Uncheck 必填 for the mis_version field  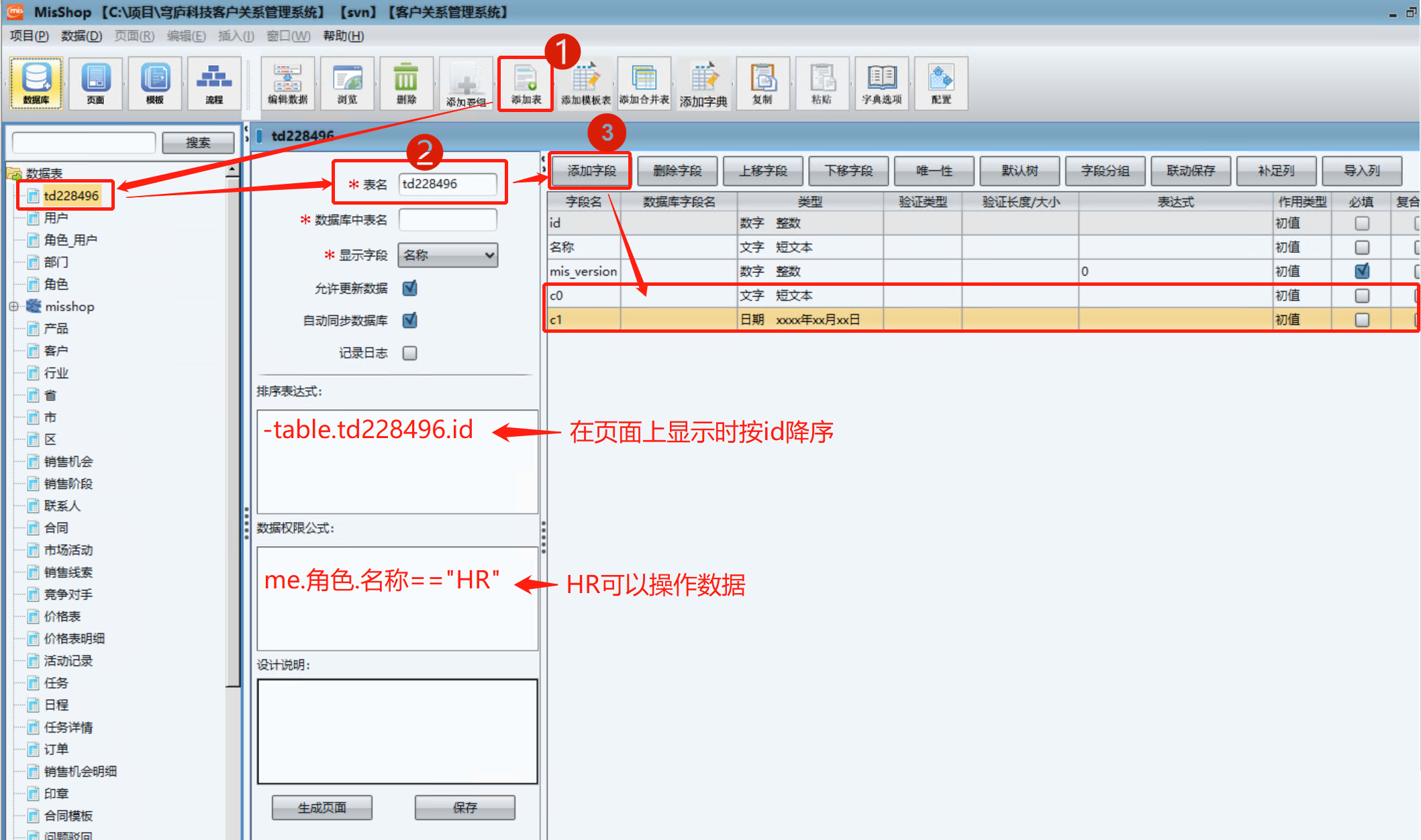coord(1361,271)
